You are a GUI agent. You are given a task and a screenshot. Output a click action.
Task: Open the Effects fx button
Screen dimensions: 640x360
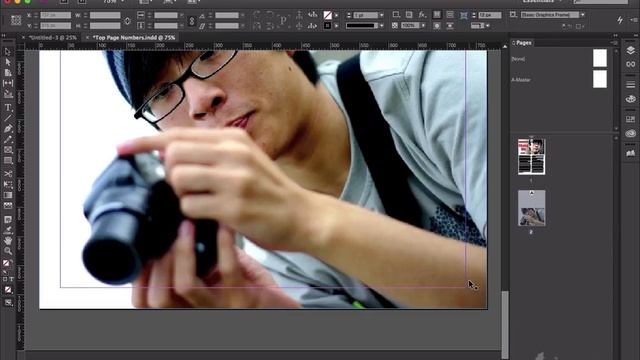422,15
